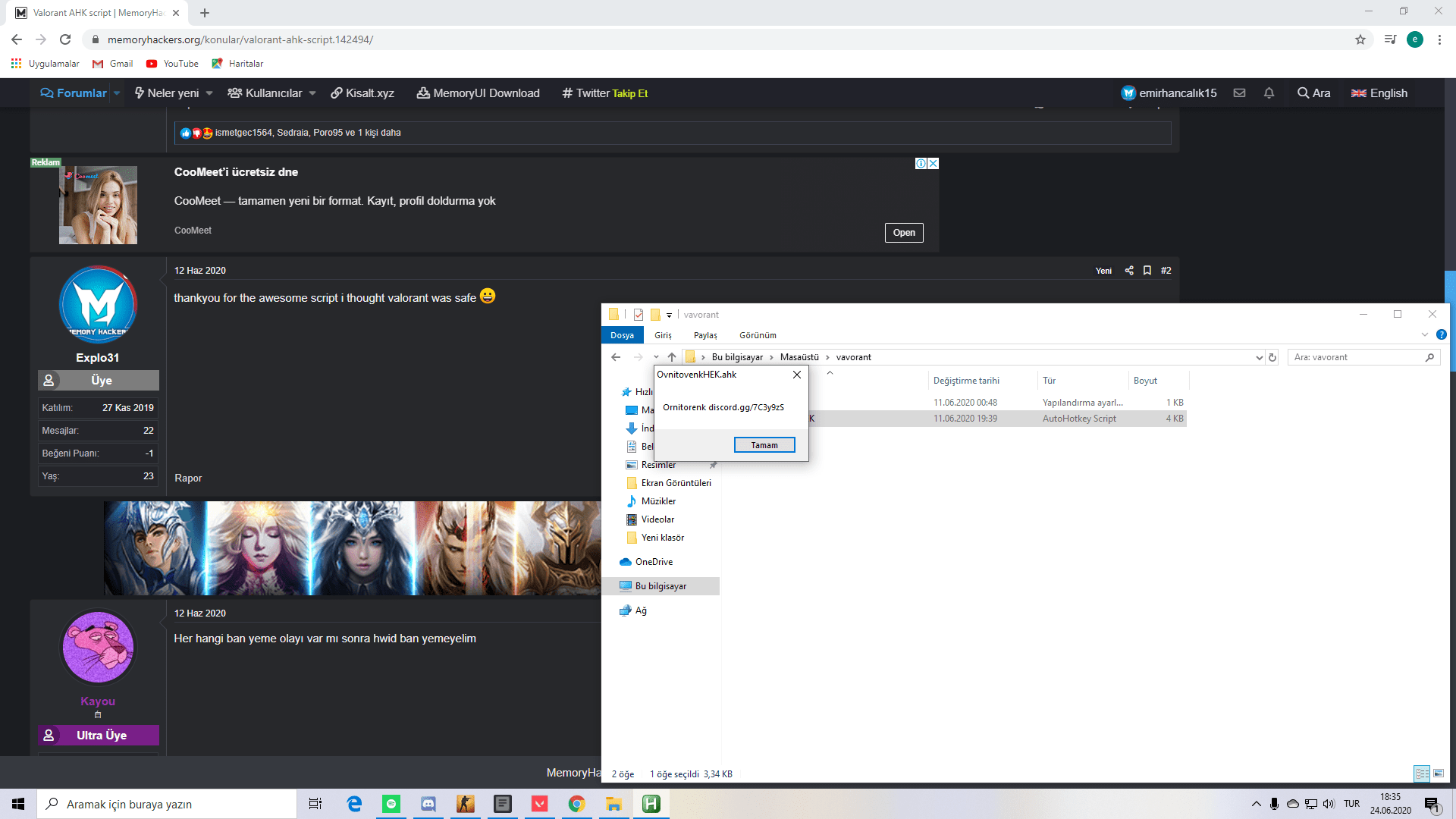
Task: Open Task View on the taskbar
Action: [x=315, y=804]
